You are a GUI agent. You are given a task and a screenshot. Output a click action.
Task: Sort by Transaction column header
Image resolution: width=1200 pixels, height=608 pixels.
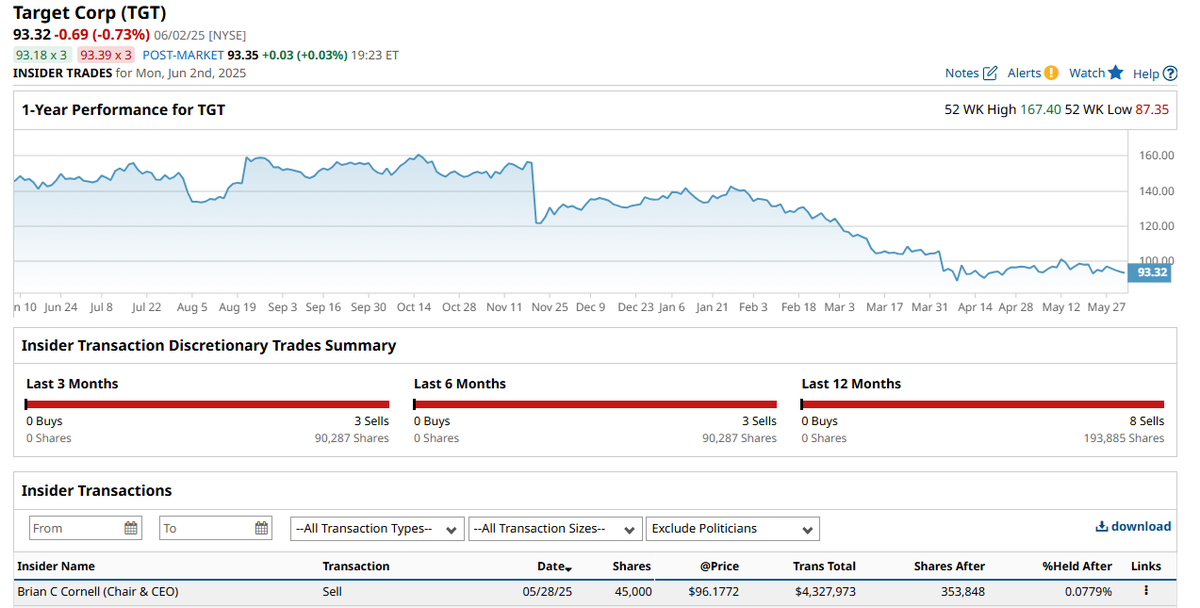pos(356,566)
